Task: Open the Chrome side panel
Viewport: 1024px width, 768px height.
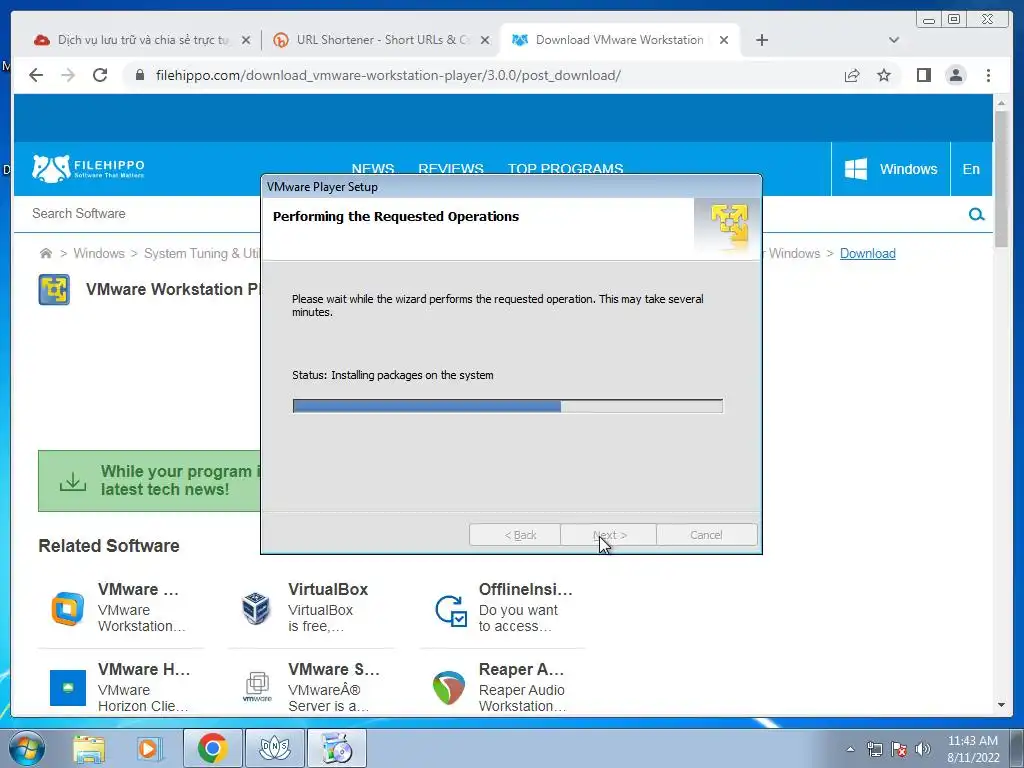Action: pyautogui.click(x=923, y=75)
